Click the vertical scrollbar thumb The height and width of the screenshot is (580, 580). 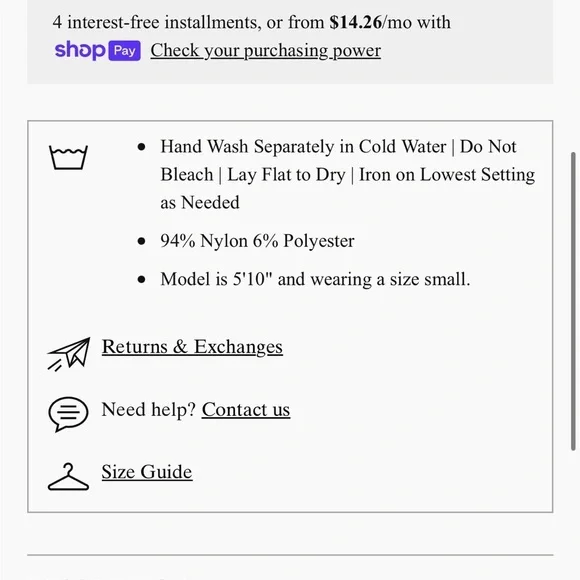573,301
